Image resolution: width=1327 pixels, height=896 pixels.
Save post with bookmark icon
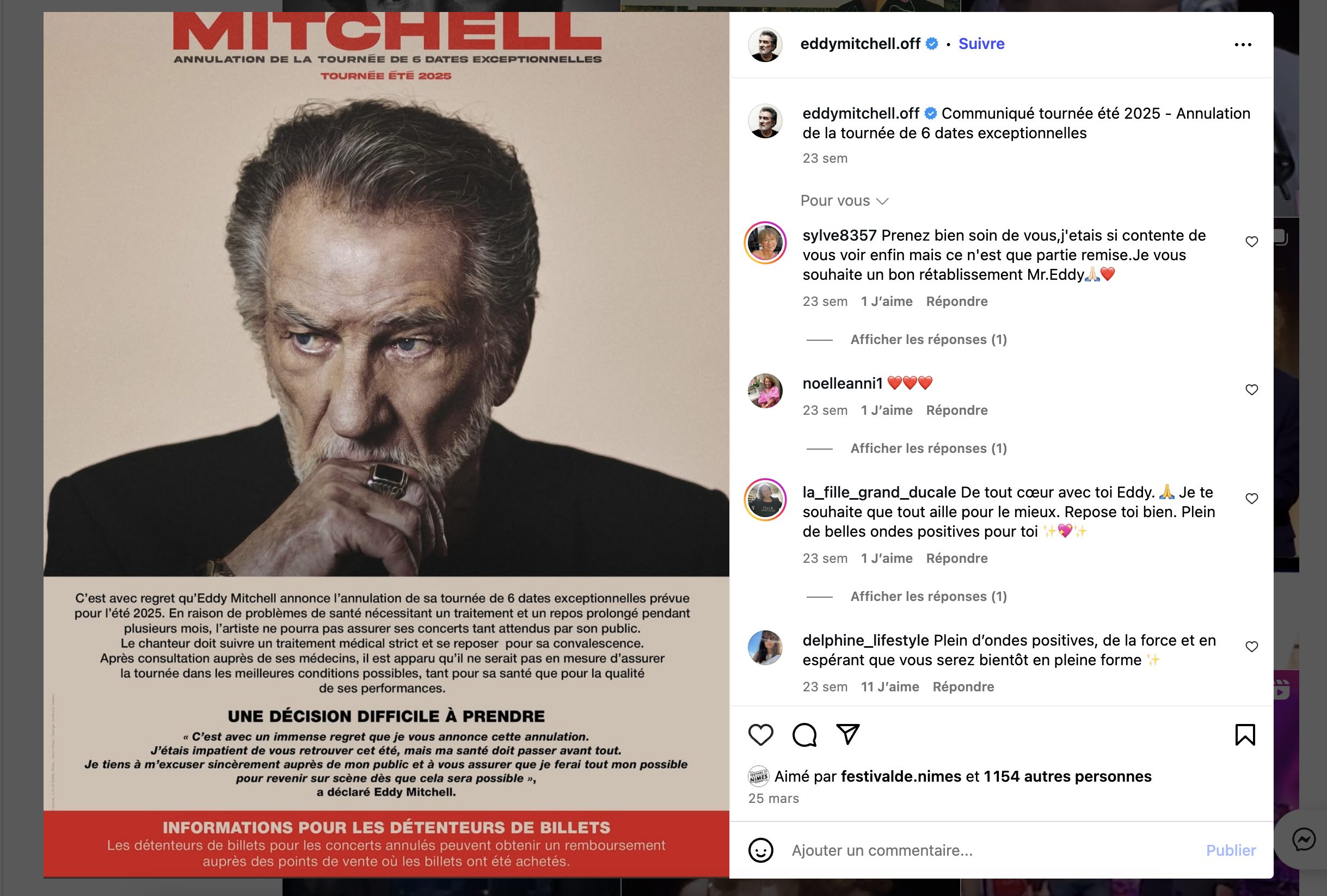tap(1245, 735)
